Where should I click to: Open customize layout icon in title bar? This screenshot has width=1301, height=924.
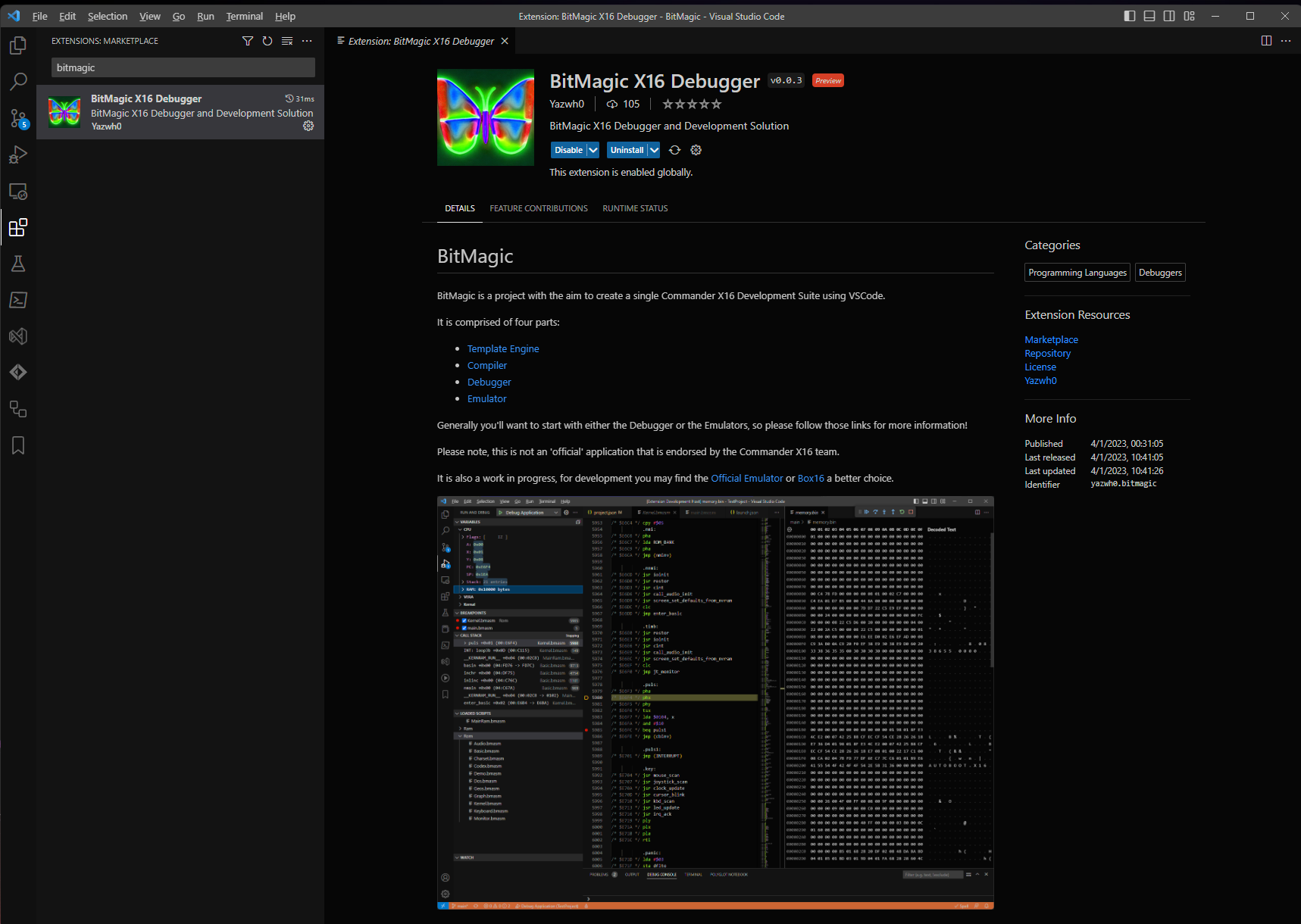pos(1190,16)
